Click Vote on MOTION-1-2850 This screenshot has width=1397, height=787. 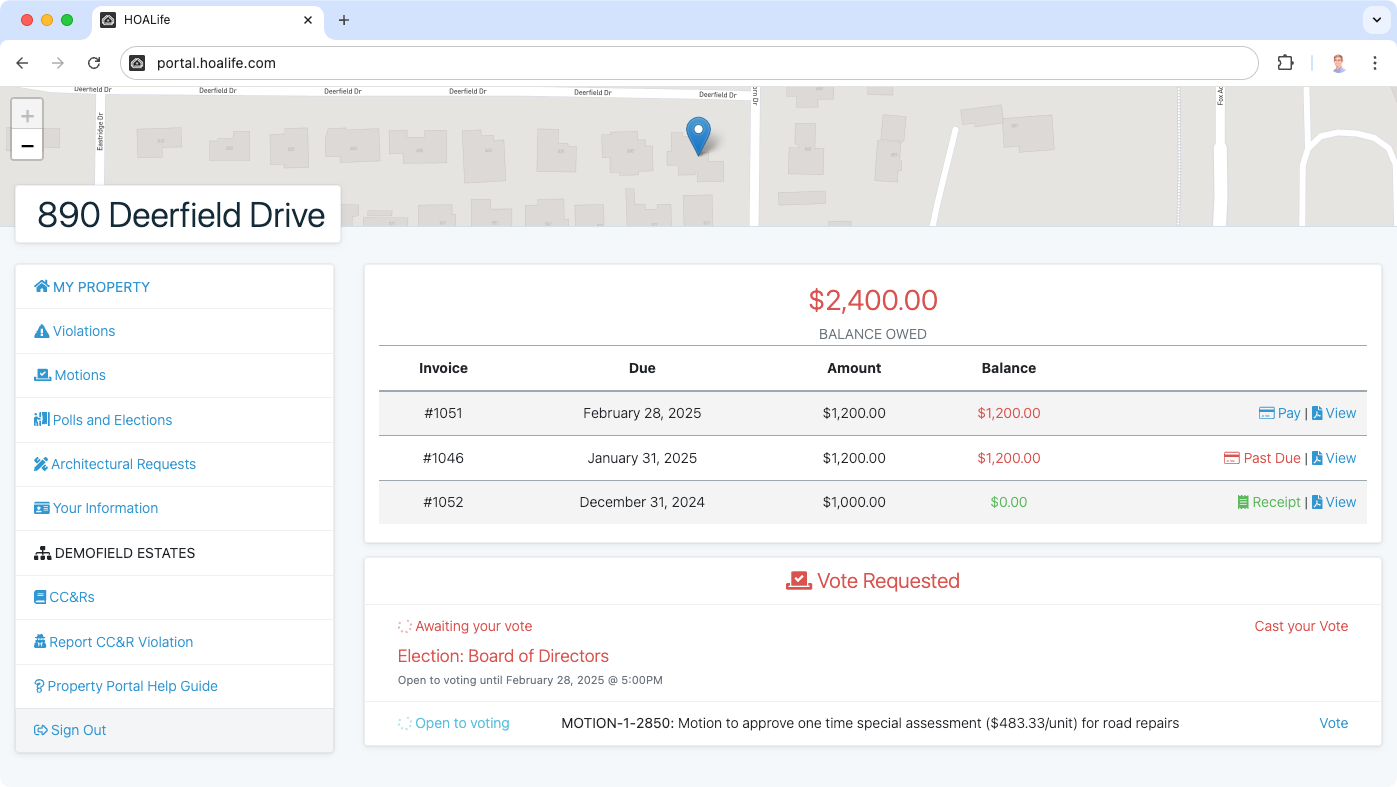click(1333, 723)
